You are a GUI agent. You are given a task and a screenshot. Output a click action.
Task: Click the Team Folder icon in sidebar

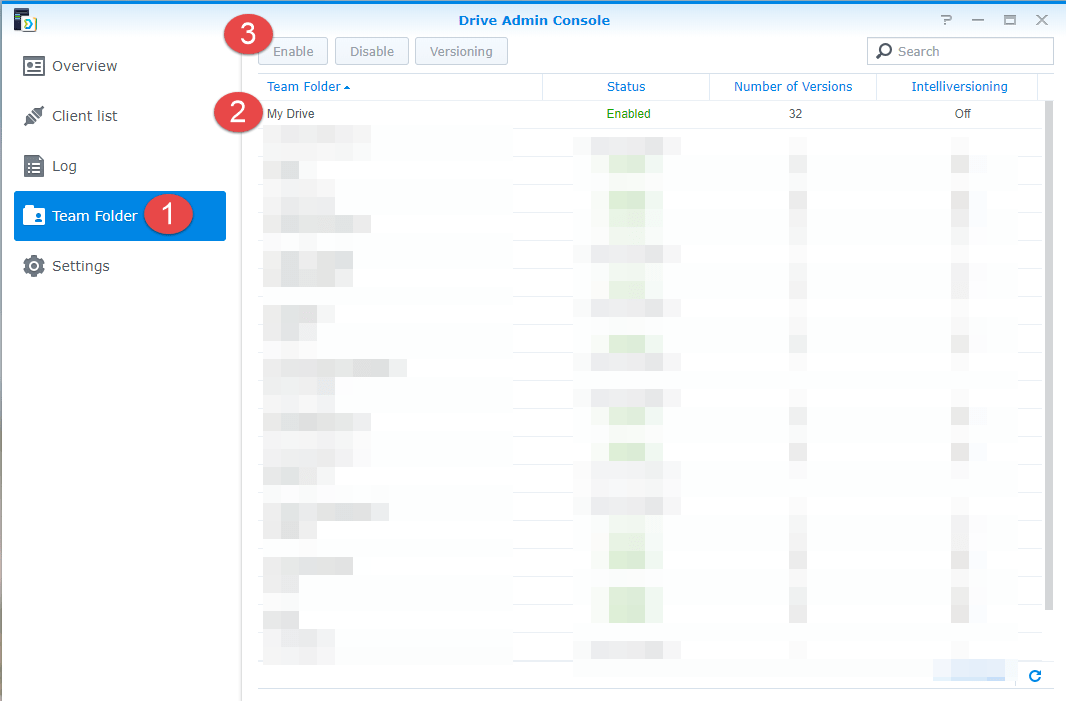[35, 215]
